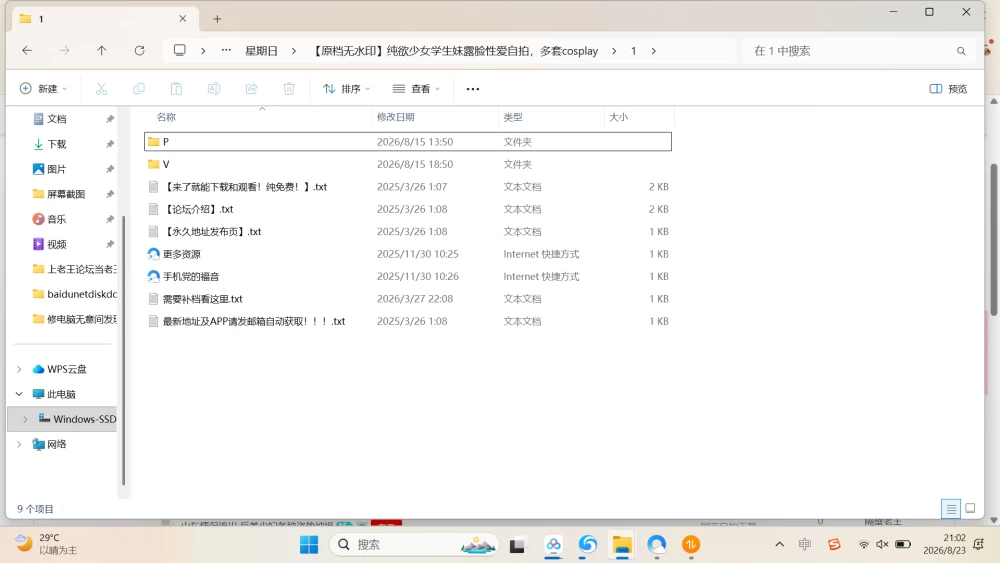This screenshot has height=563, width=1000.
Task: Switch to large thumbnails view icon
Action: tap(970, 508)
